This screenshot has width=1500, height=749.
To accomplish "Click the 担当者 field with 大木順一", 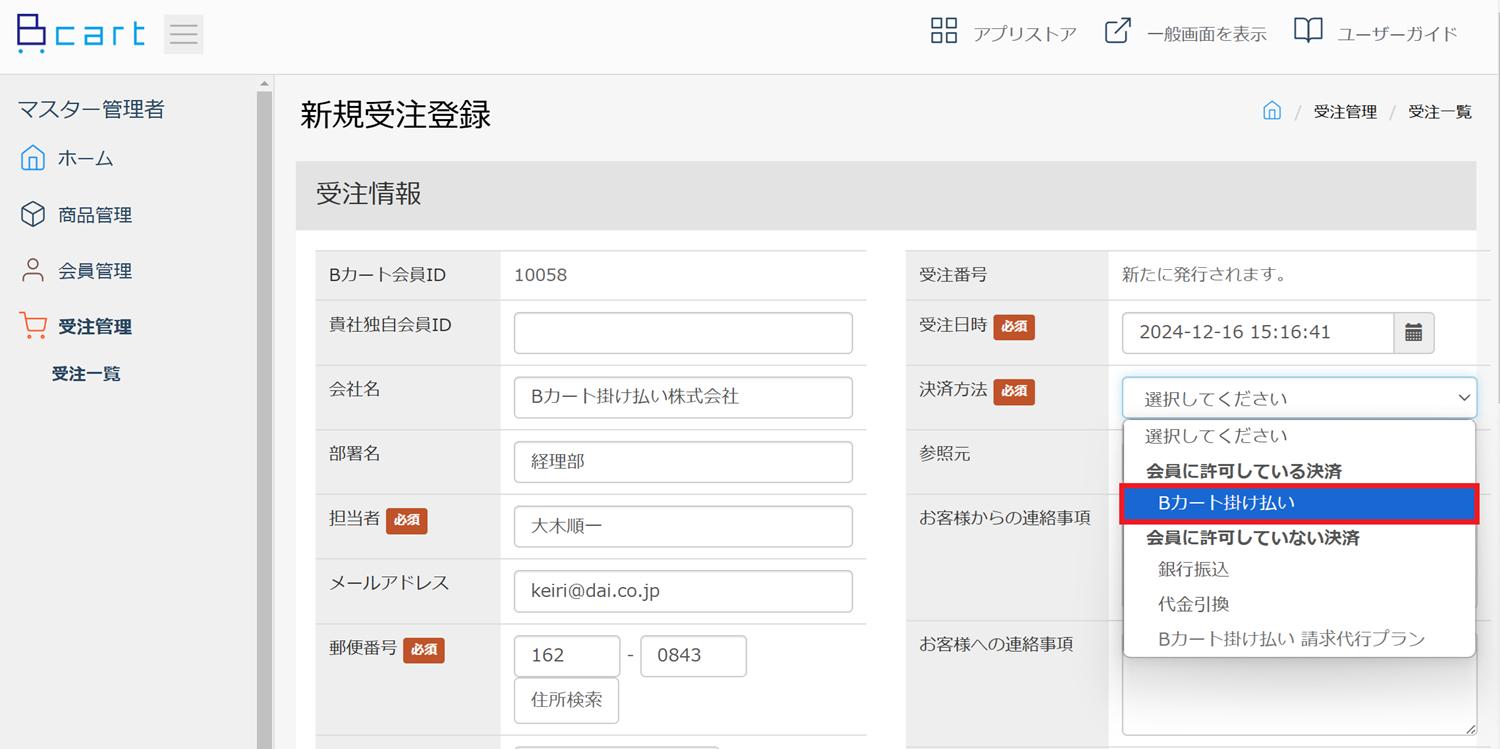I will (683, 526).
